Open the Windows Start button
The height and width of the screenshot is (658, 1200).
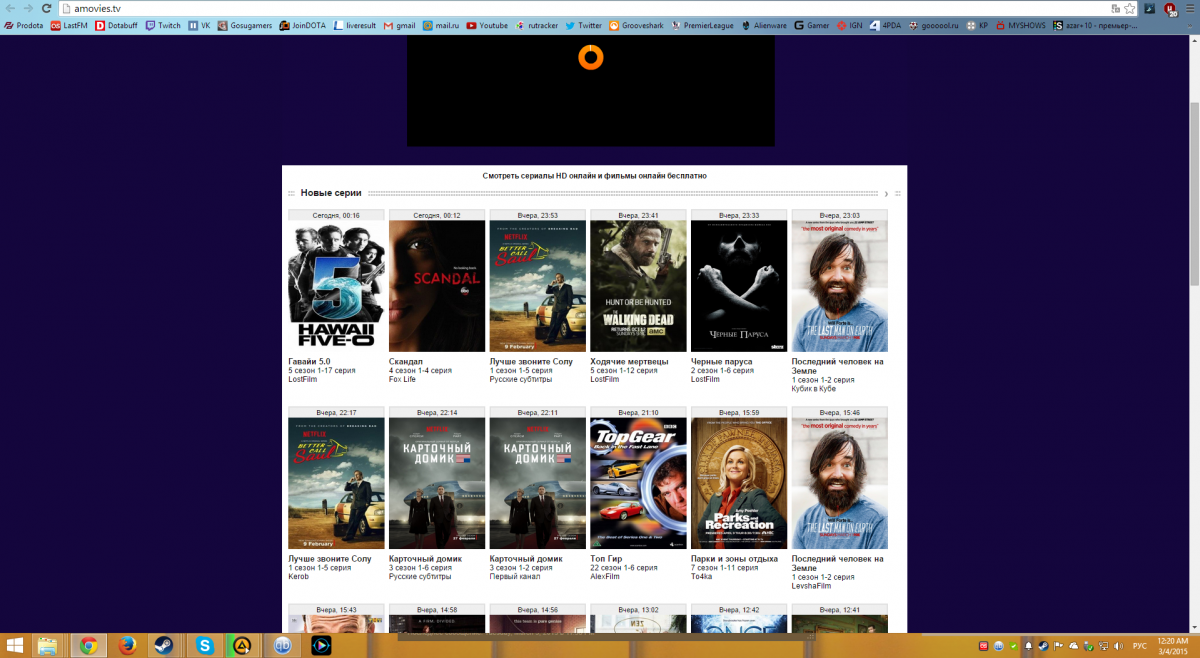[16, 646]
